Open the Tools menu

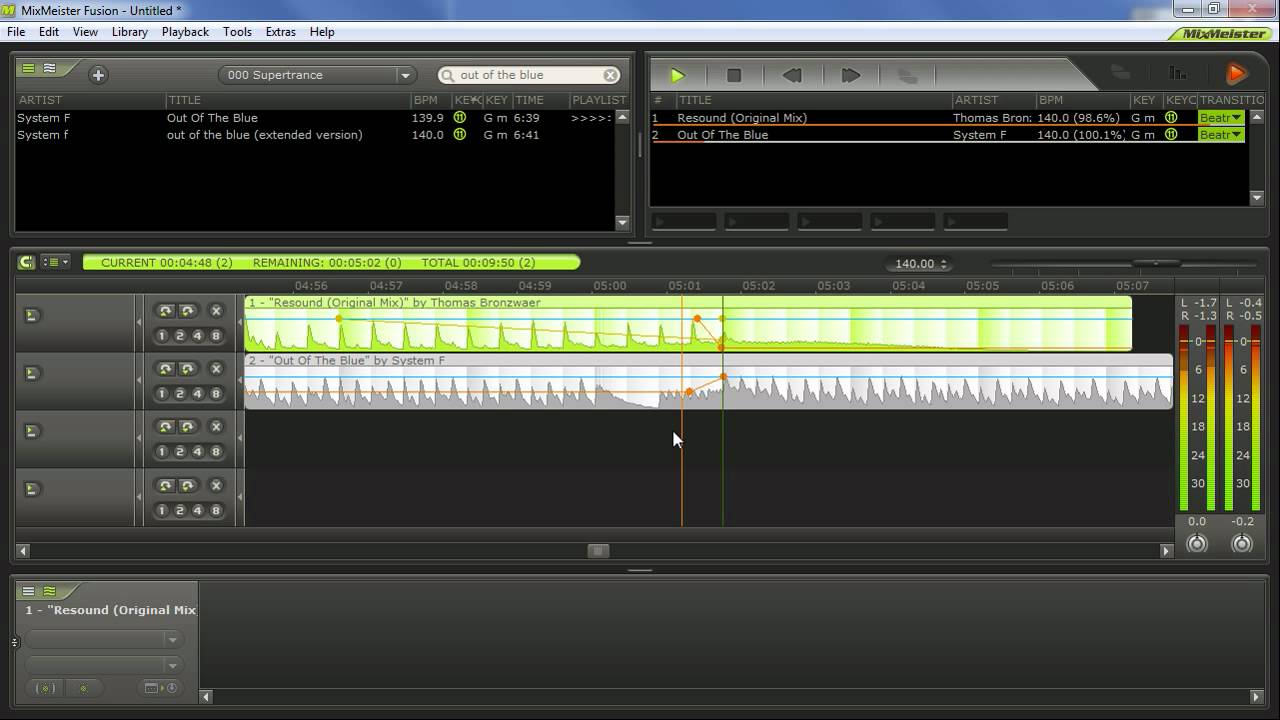pyautogui.click(x=237, y=32)
